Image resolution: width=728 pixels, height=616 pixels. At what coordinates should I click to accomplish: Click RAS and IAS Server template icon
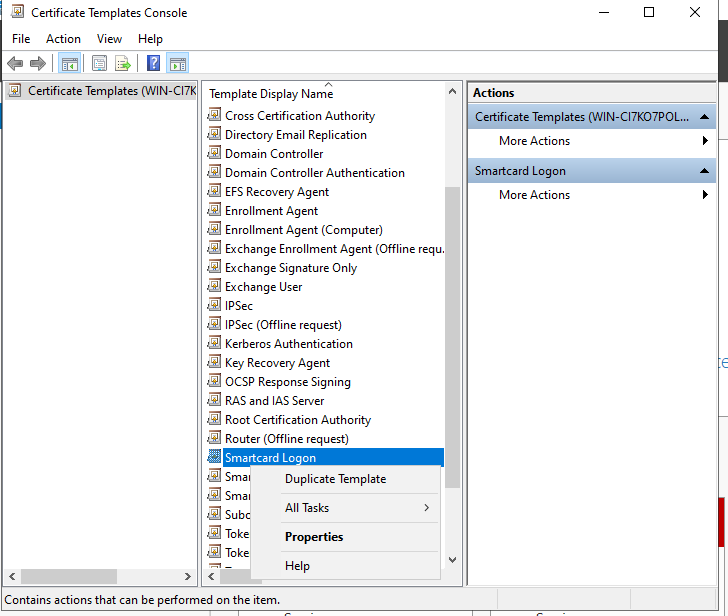214,400
